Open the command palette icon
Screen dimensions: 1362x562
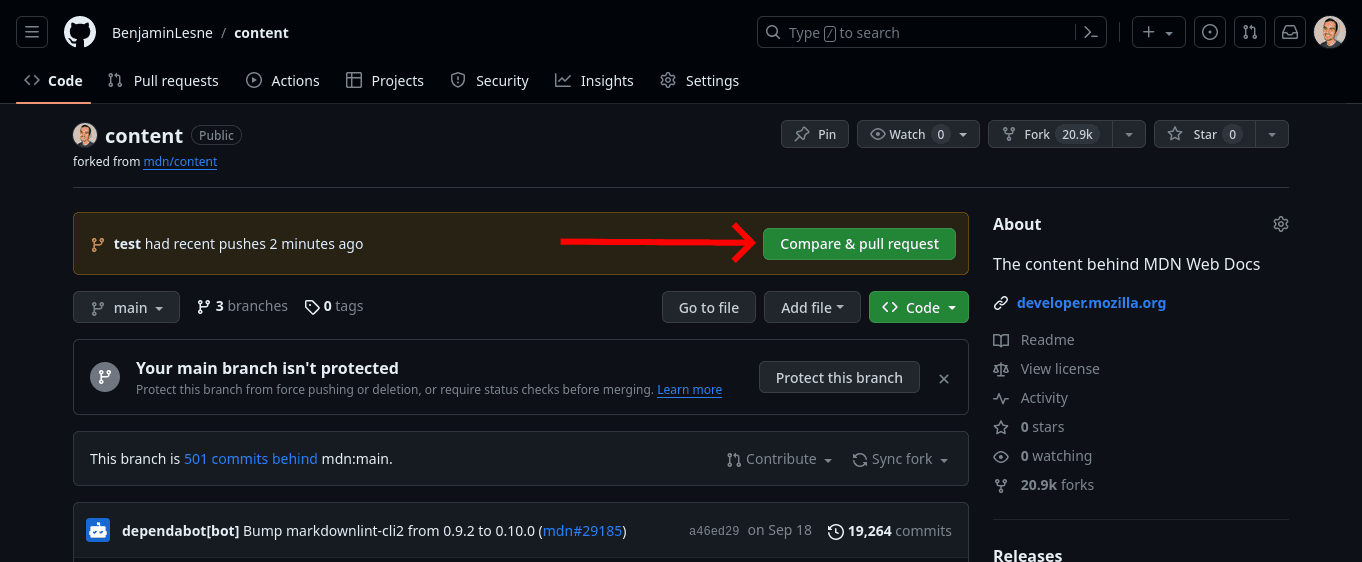(x=1091, y=32)
